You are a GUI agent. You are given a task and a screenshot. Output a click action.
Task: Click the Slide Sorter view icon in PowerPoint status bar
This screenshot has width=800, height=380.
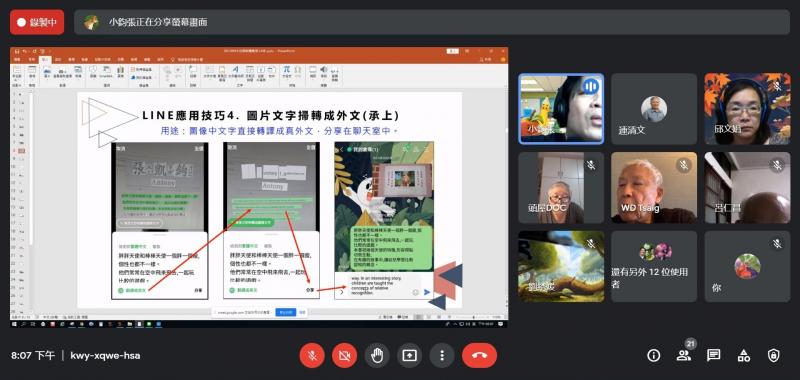click(x=429, y=317)
